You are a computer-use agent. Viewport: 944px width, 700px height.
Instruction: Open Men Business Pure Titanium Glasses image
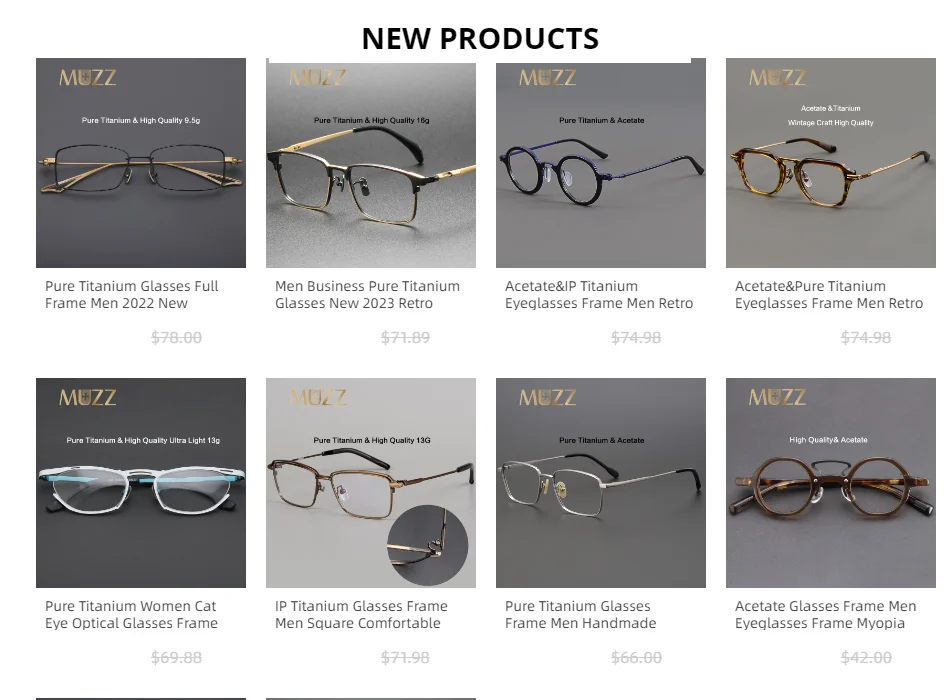(x=371, y=163)
